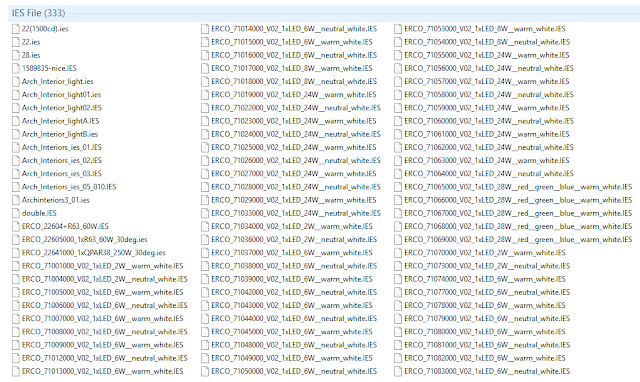
Task: Click file name ERCO_71077000 6W neutral_white
Action: [x=487, y=292]
